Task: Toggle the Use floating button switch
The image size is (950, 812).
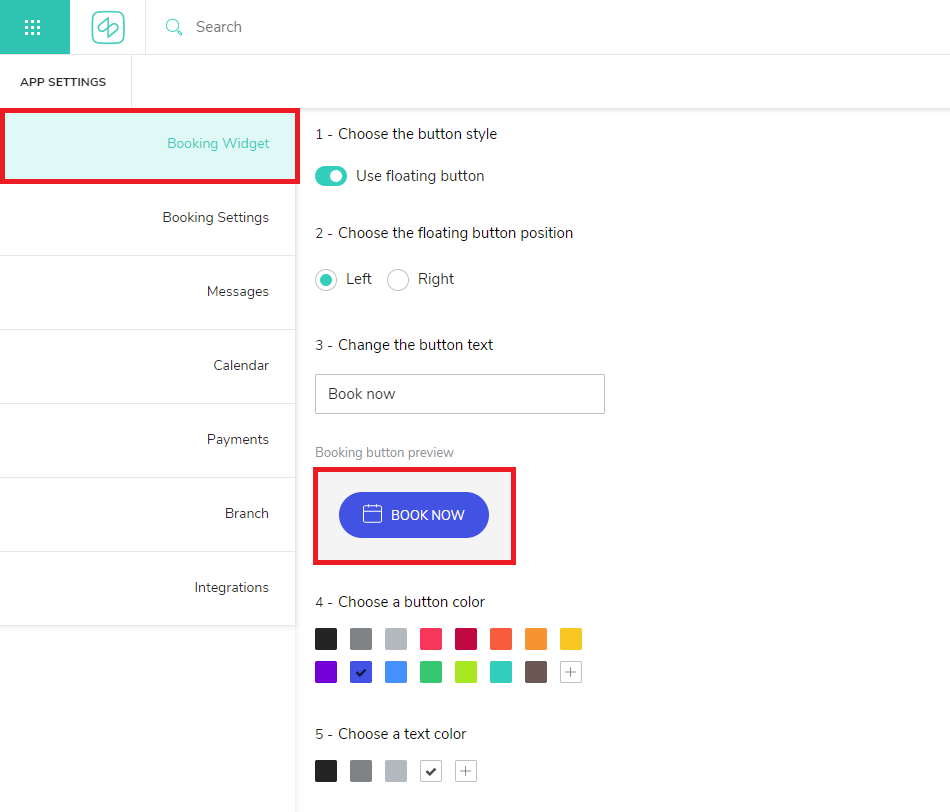Action: 331,176
